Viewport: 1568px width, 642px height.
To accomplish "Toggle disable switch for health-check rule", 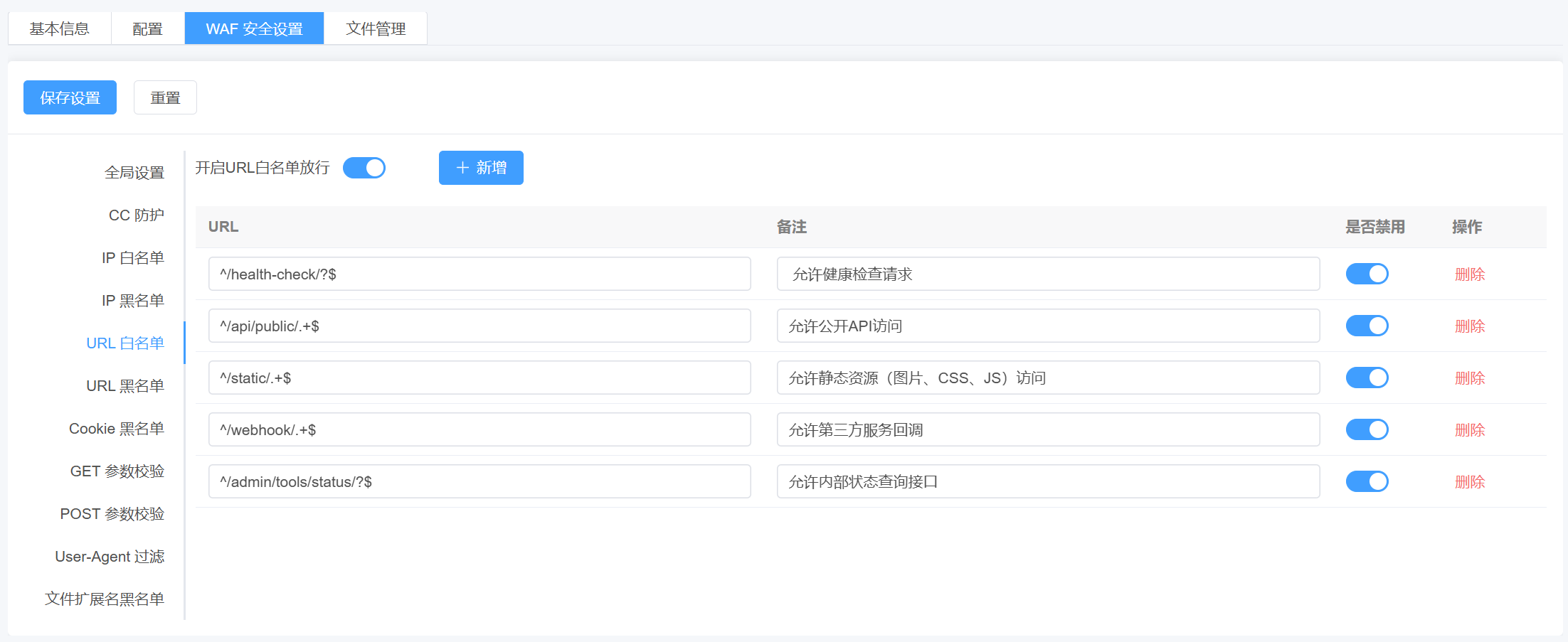I will point(1367,274).
